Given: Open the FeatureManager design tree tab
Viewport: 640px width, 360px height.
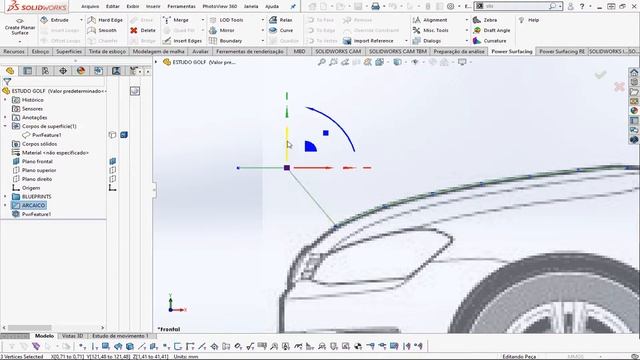Looking at the screenshot, I should point(10,71).
